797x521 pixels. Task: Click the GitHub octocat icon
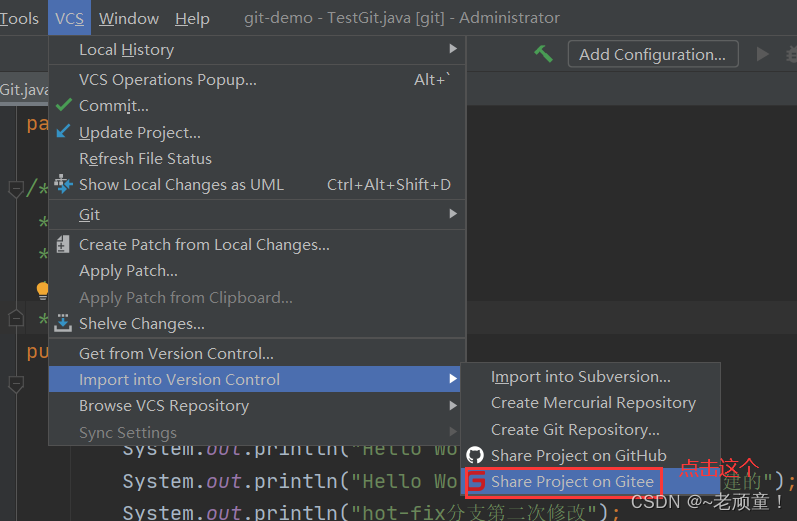[x=475, y=455]
